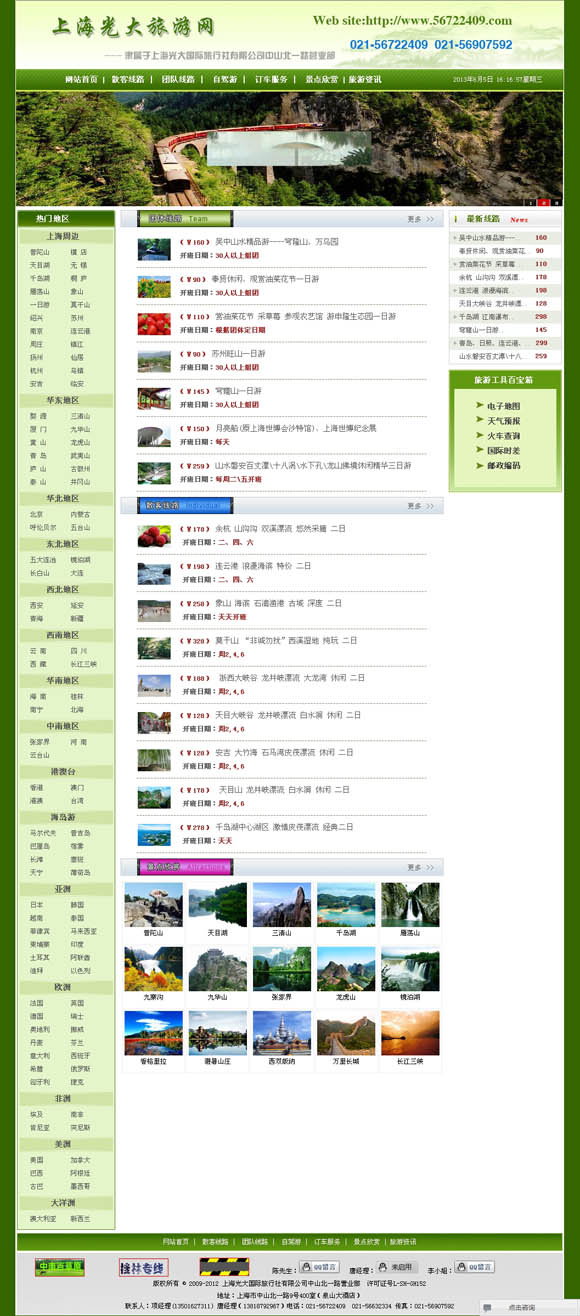Image resolution: width=580 pixels, height=1316 pixels.
Task: Click the thumbnail of 苏州旺山一日游
Action: pyautogui.click(x=154, y=361)
